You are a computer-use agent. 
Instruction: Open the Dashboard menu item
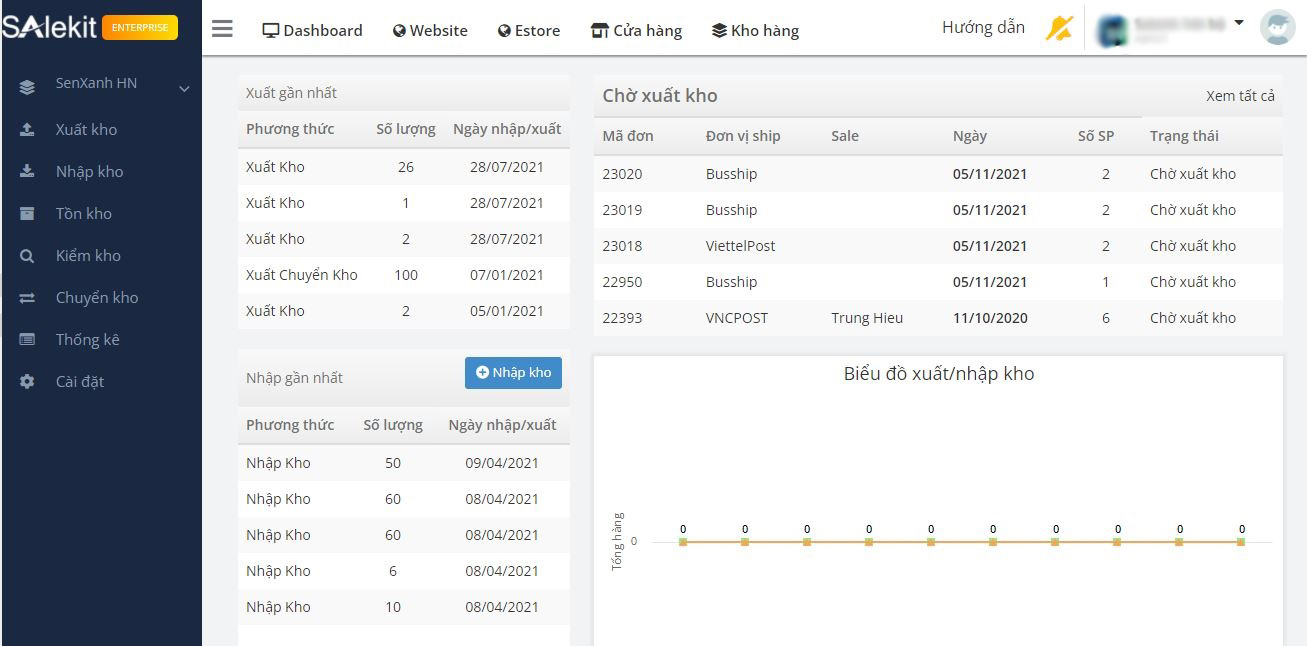click(312, 31)
